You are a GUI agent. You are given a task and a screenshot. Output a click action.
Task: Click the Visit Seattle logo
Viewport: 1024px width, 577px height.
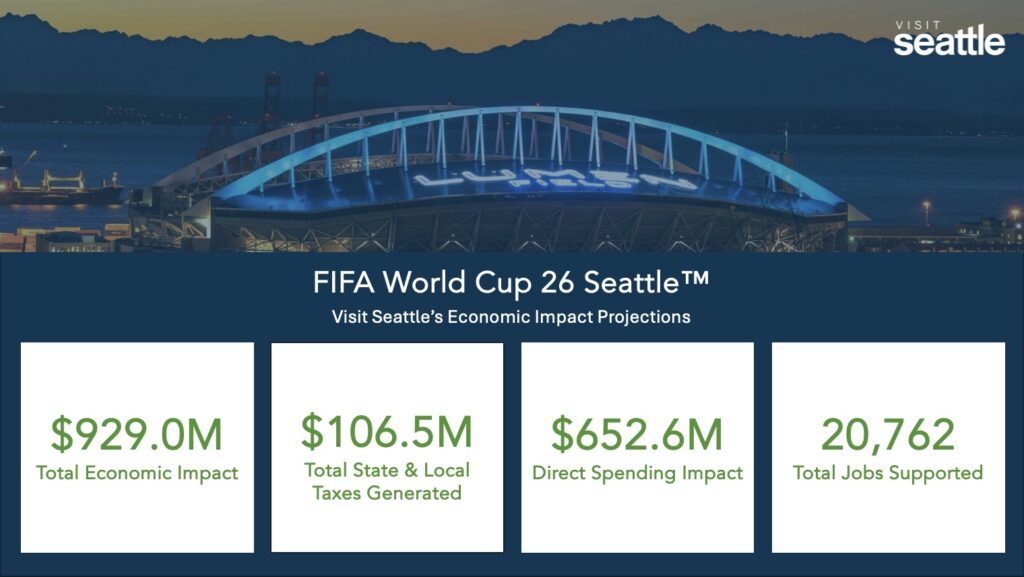tap(949, 40)
